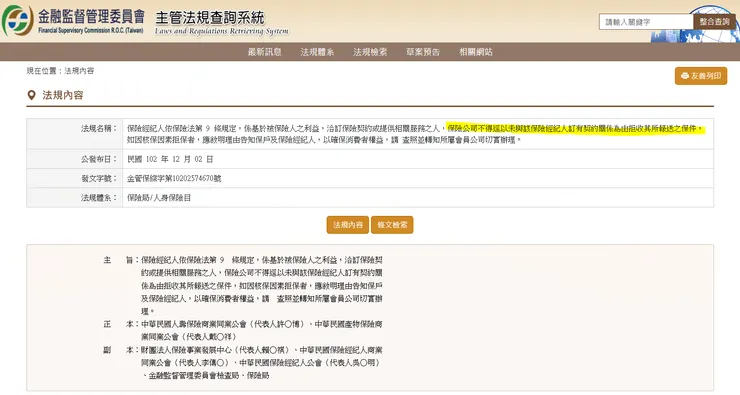Click the 整合查詢 search button

click(715, 22)
